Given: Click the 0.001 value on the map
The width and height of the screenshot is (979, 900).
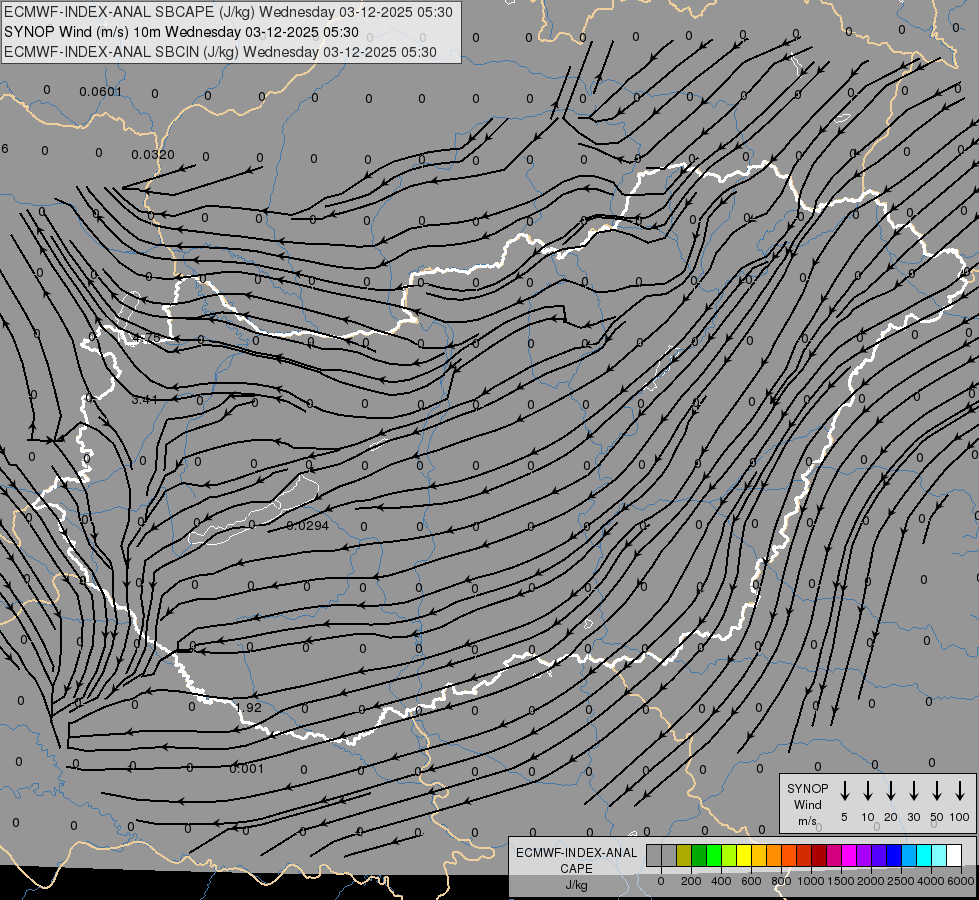Looking at the screenshot, I should click(247, 769).
